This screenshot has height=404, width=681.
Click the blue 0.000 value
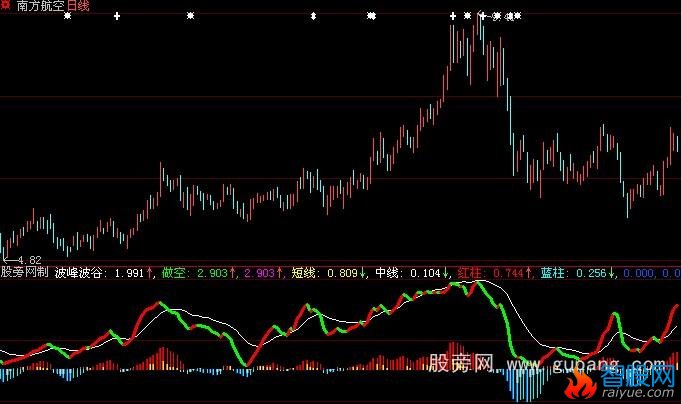638,273
